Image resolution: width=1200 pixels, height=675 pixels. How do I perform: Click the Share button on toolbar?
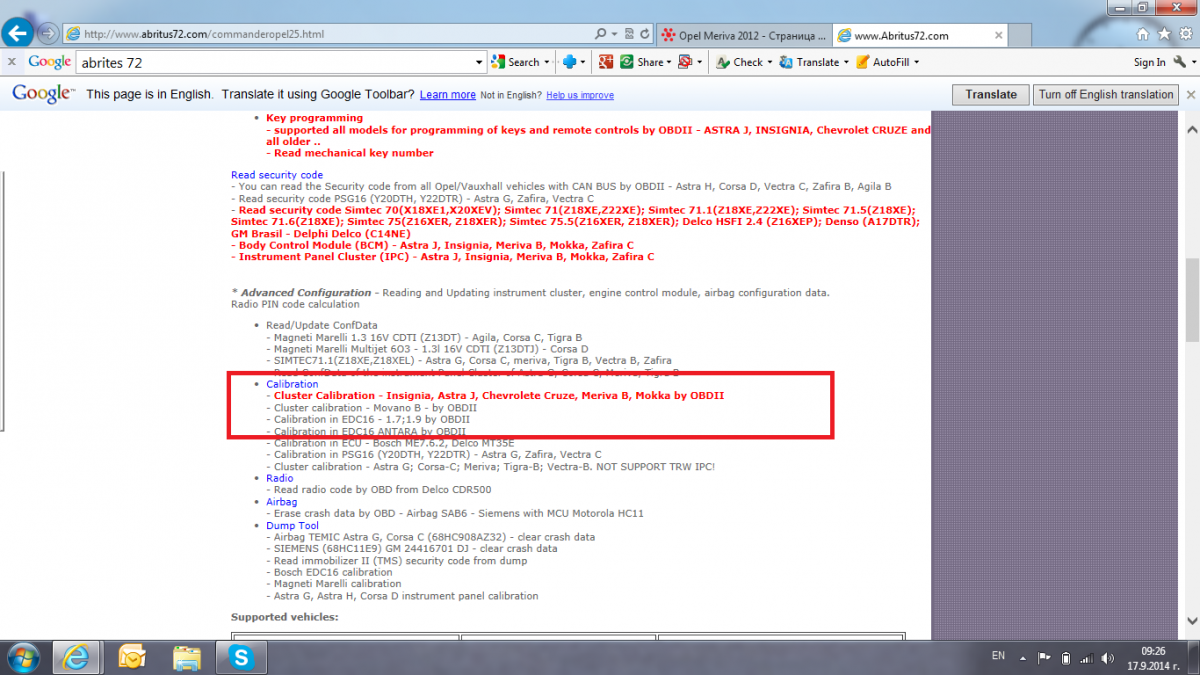[x=642, y=62]
